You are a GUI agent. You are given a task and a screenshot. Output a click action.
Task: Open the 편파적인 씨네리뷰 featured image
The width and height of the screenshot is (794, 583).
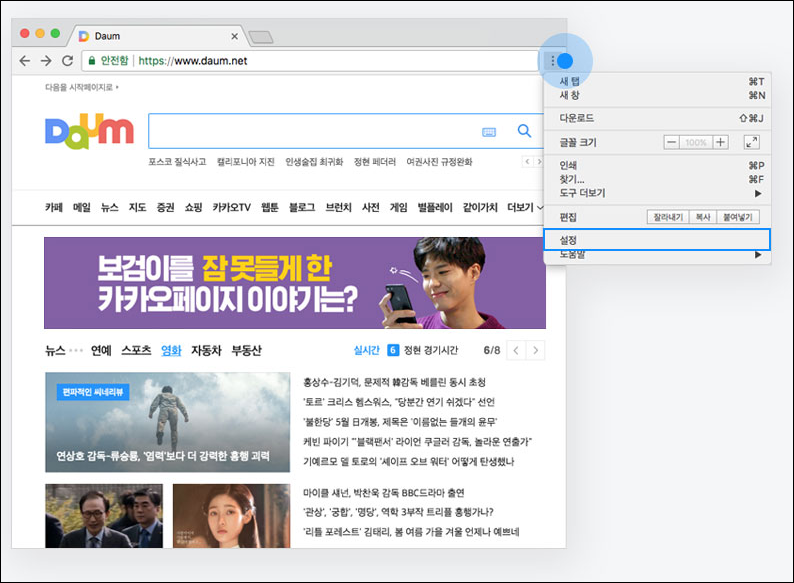coord(168,422)
